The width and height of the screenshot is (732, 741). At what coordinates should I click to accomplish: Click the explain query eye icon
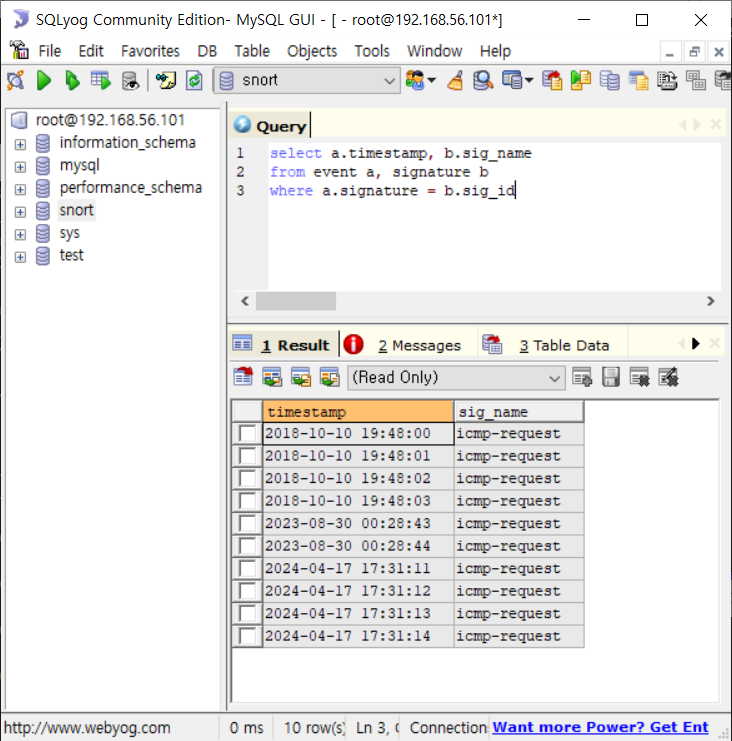130,80
